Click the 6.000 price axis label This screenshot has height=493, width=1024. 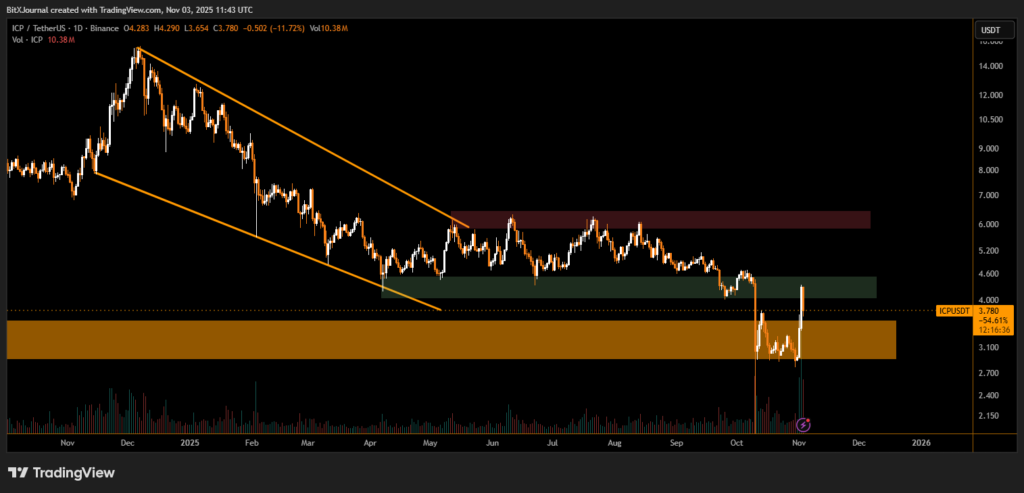[x=991, y=224]
